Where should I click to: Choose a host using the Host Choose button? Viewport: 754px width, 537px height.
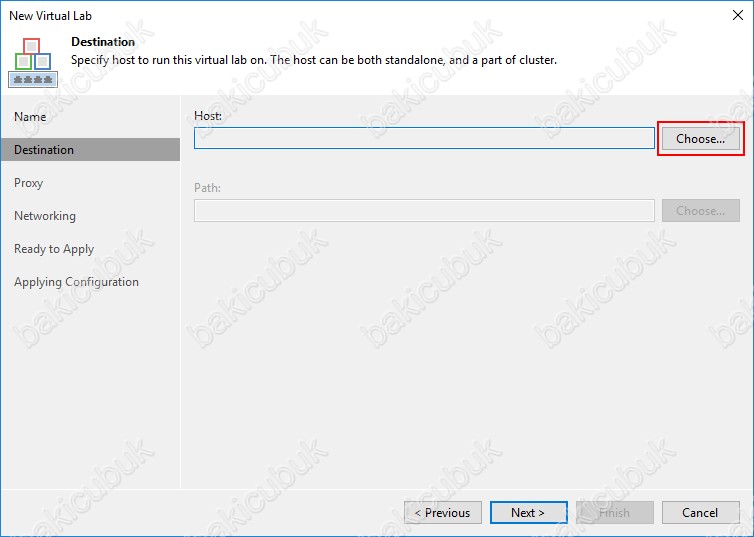click(701, 139)
